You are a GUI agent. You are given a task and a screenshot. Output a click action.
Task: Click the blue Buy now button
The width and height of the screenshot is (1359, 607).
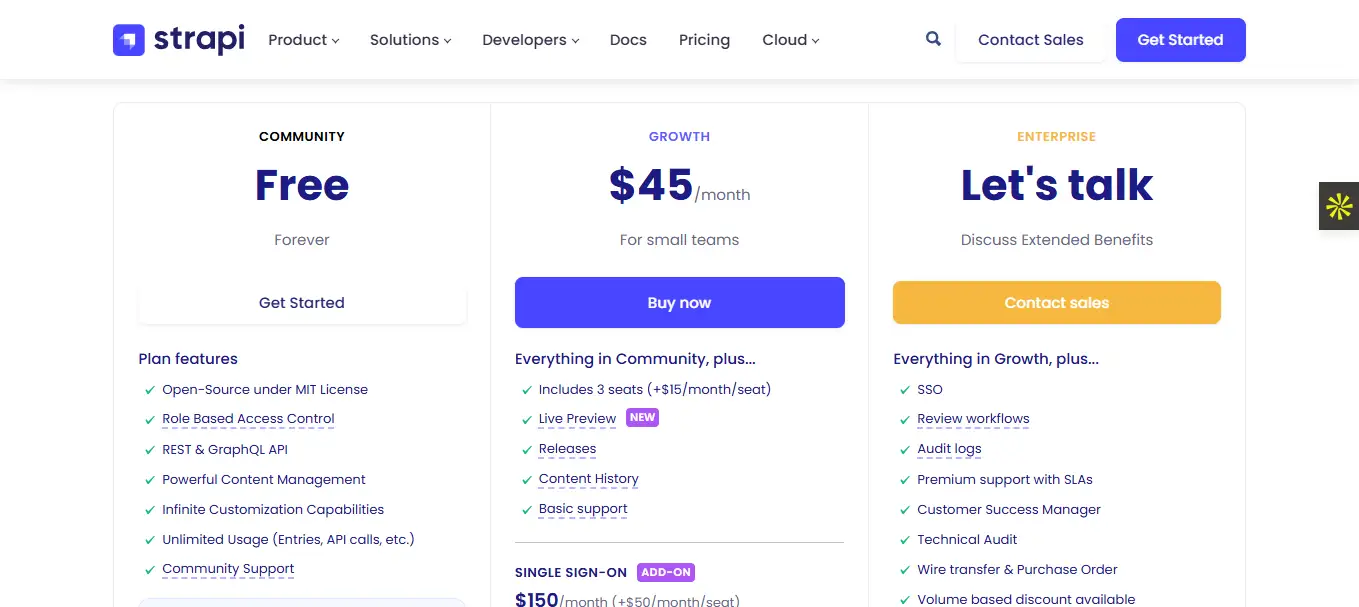[x=679, y=303]
